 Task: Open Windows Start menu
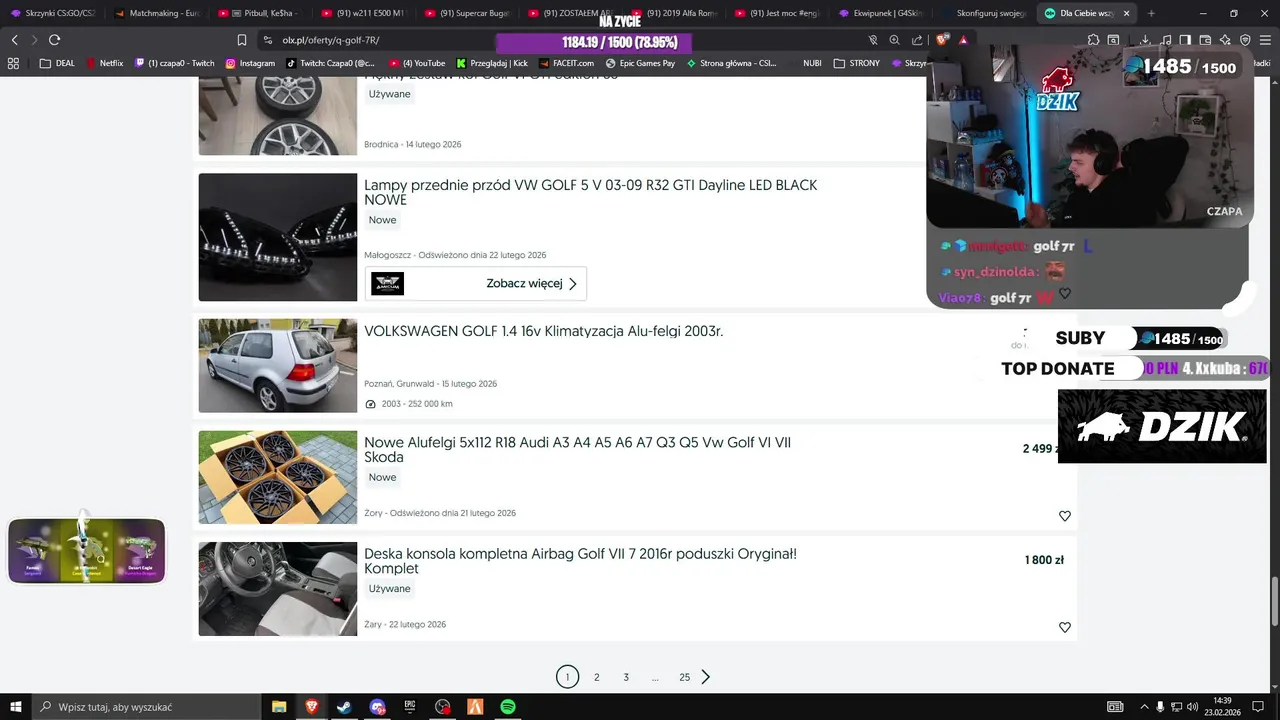coord(15,707)
